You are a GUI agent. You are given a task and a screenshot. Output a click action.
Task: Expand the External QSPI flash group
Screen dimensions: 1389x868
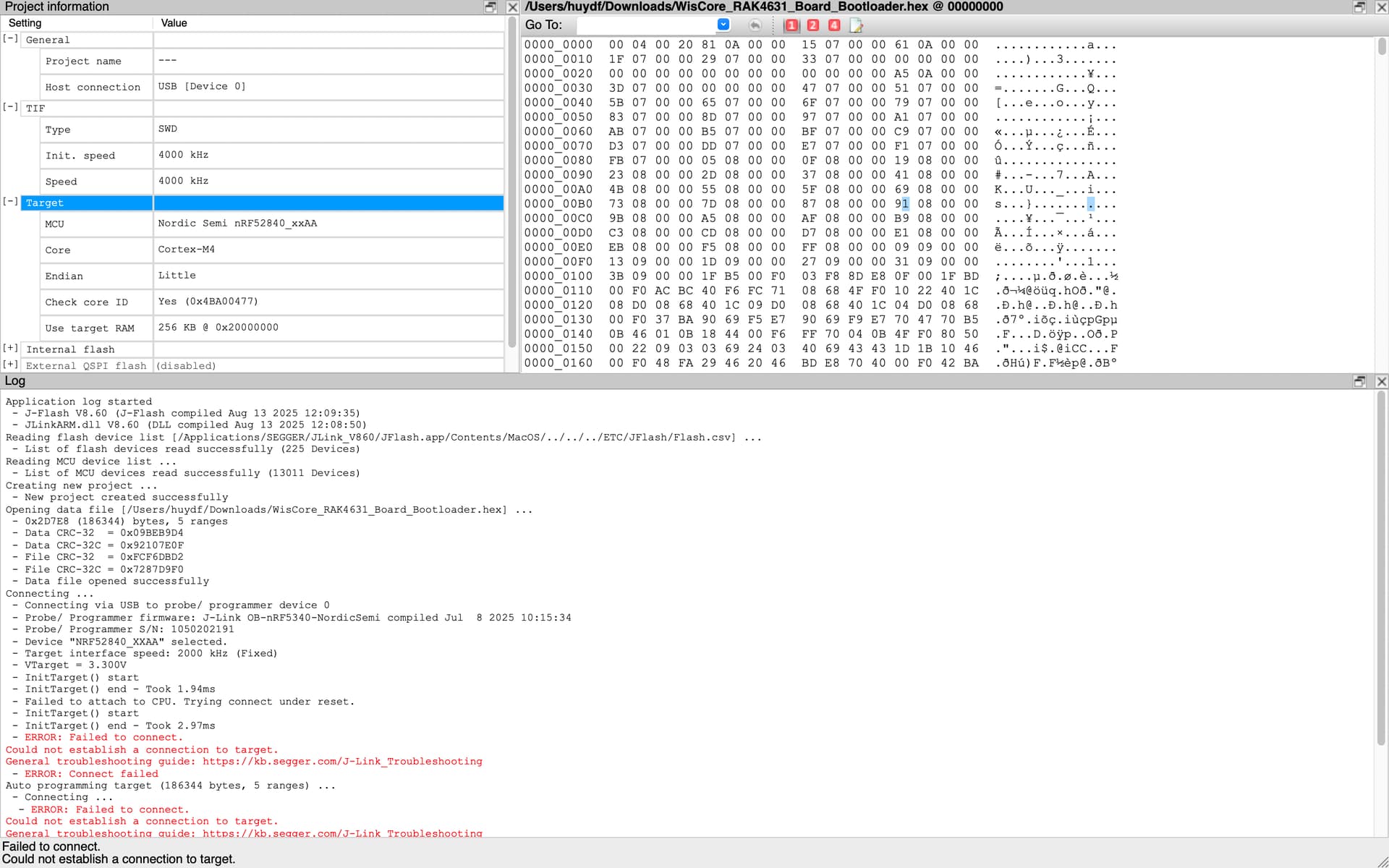pyautogui.click(x=10, y=365)
